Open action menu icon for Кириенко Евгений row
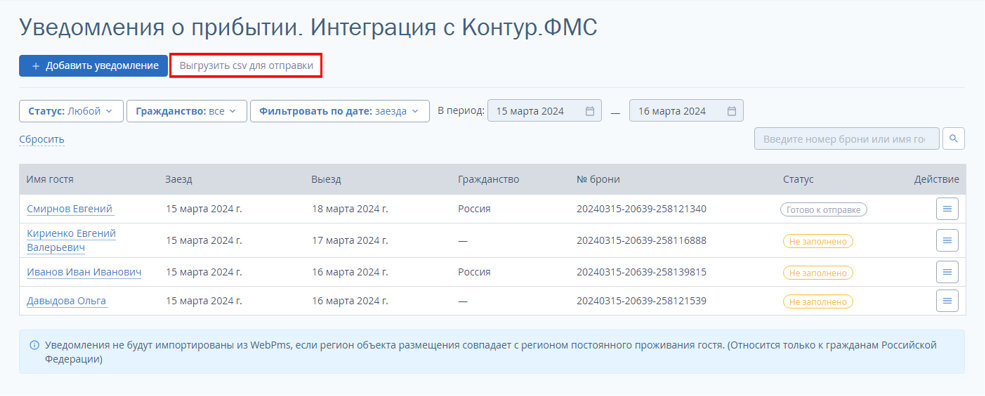The width and height of the screenshot is (985, 396). (947, 240)
